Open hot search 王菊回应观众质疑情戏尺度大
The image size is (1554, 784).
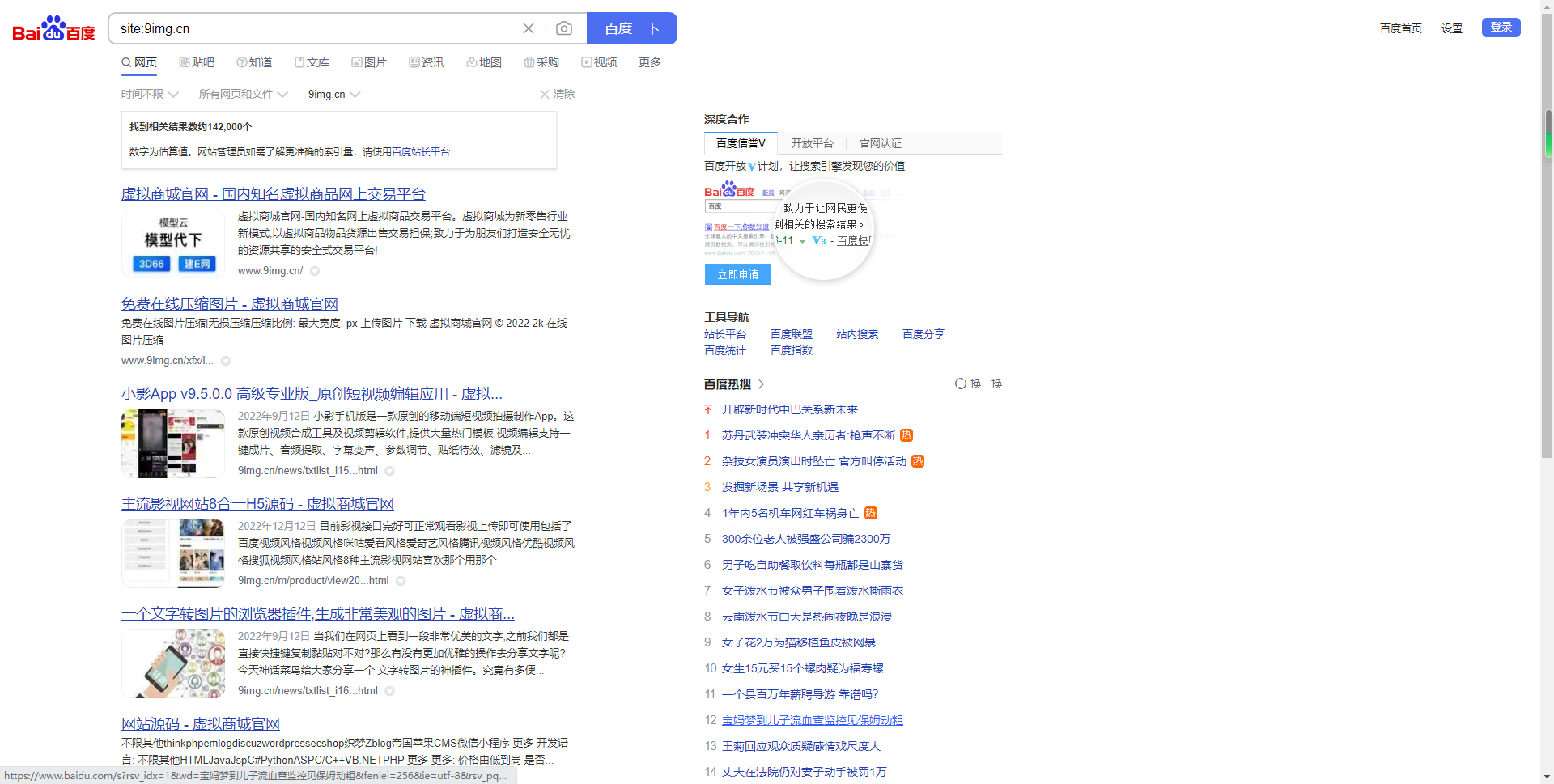pyautogui.click(x=801, y=746)
